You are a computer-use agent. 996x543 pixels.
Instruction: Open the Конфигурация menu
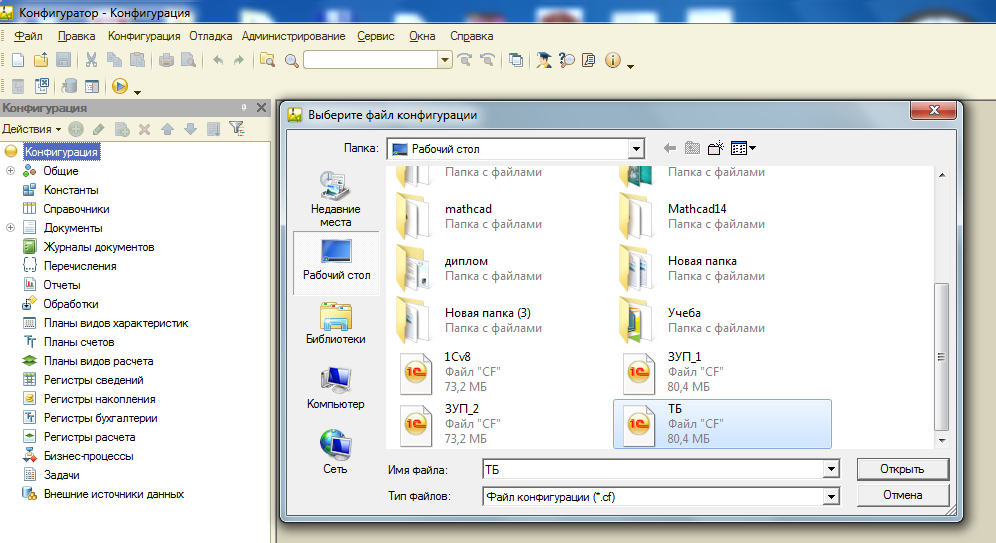(x=144, y=36)
